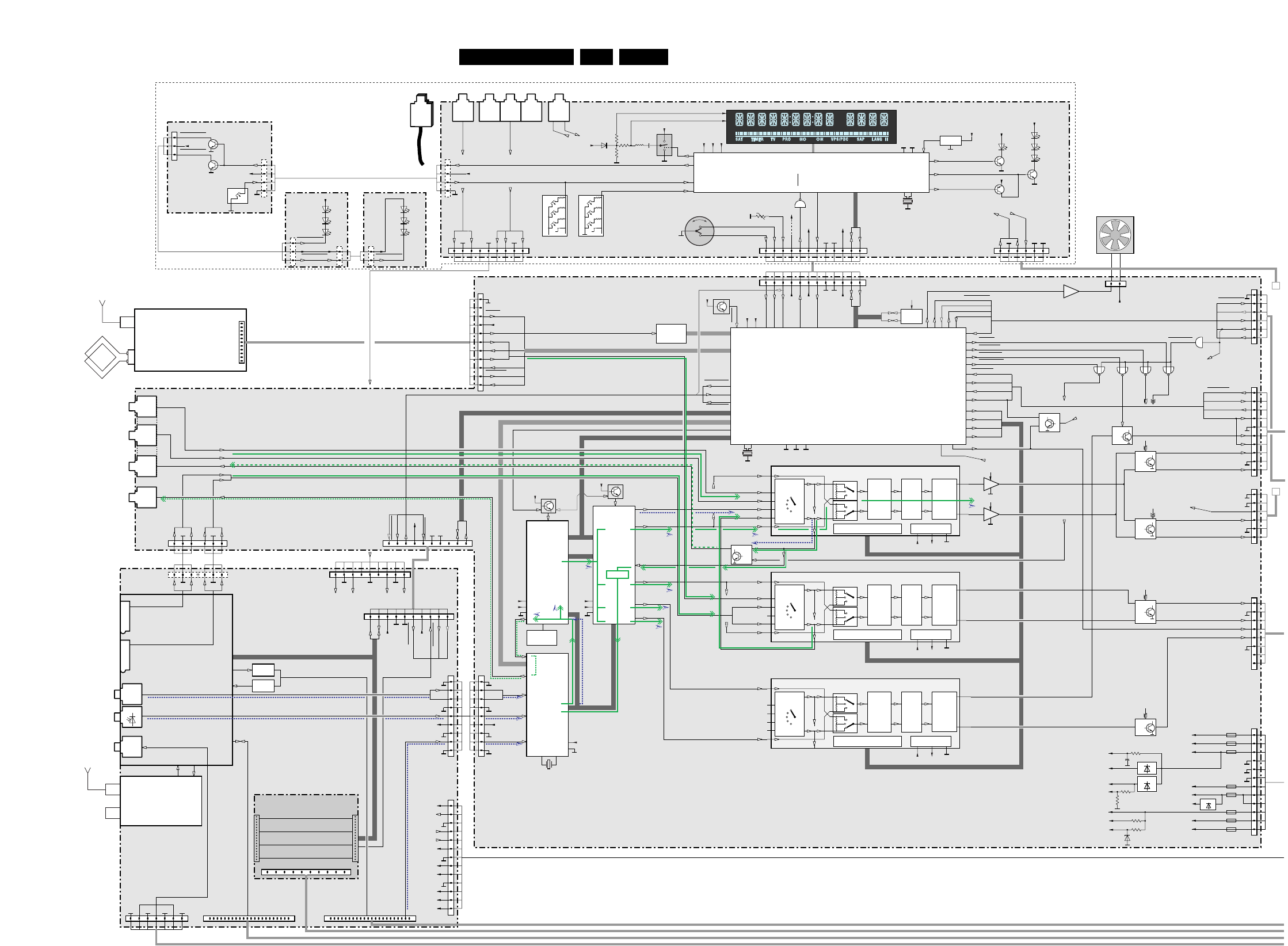1288x946 pixels.
Task: Select the crystal symbol under the large central processor
Action: [x=747, y=453]
